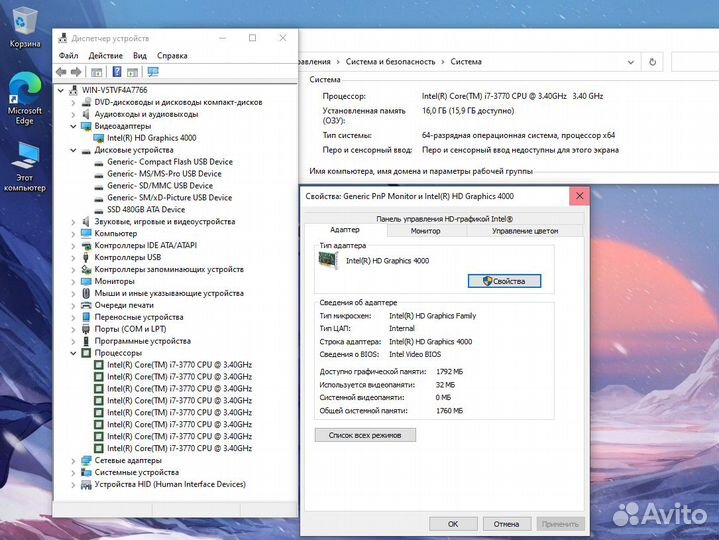Click the Видеоадаптеры category icon
This screenshot has width=719, height=540.
tap(86, 126)
